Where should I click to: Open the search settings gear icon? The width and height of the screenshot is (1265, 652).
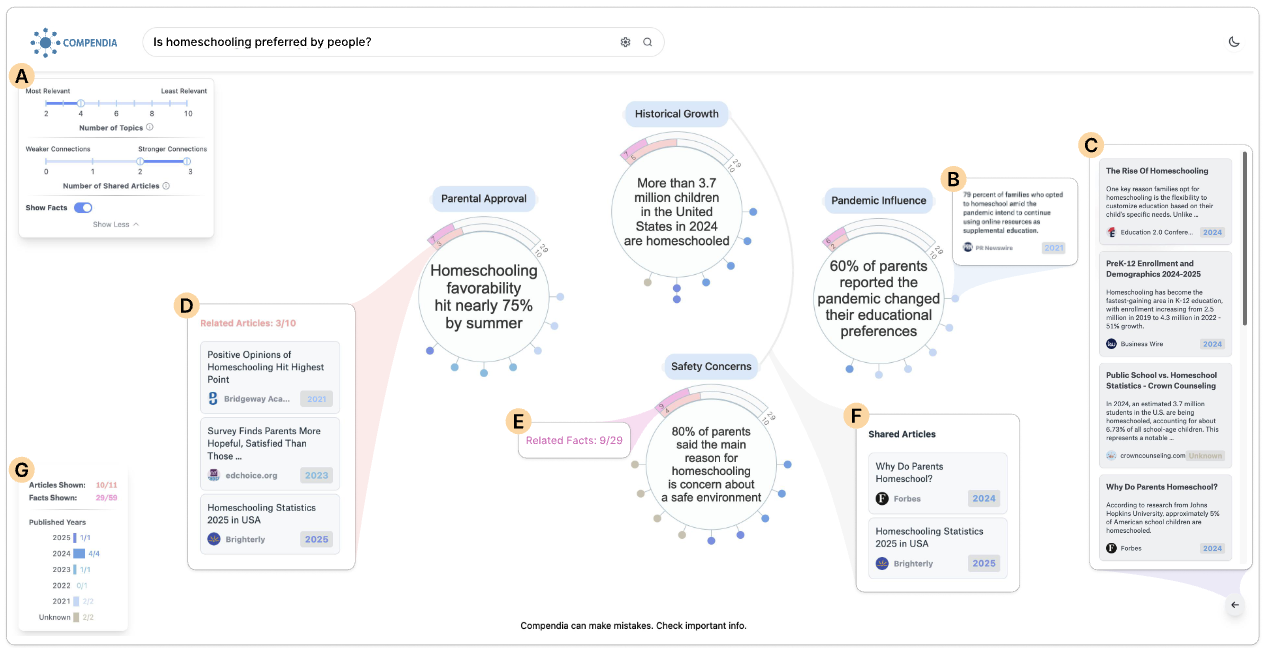click(625, 42)
